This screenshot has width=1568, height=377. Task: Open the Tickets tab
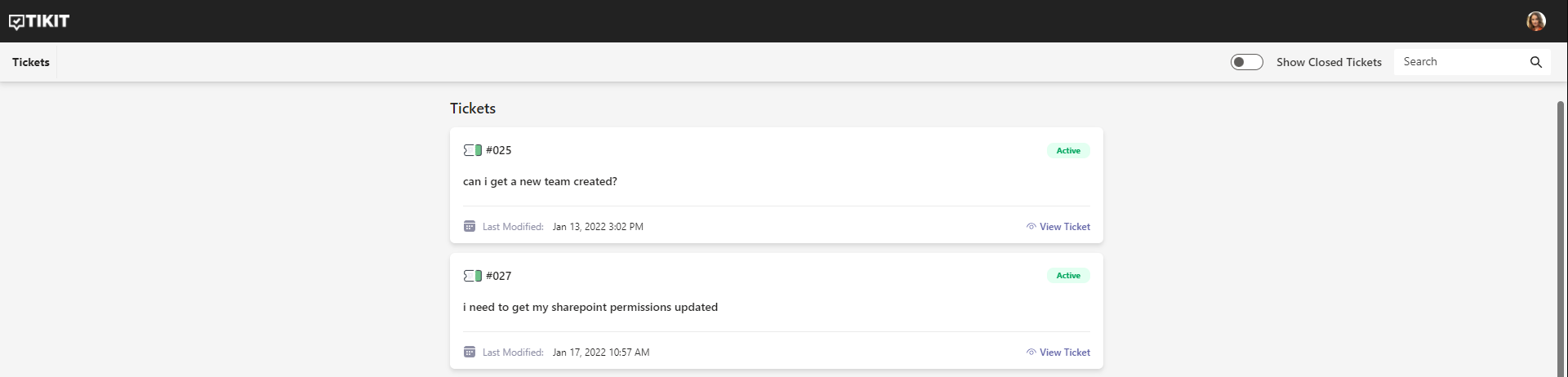point(31,62)
